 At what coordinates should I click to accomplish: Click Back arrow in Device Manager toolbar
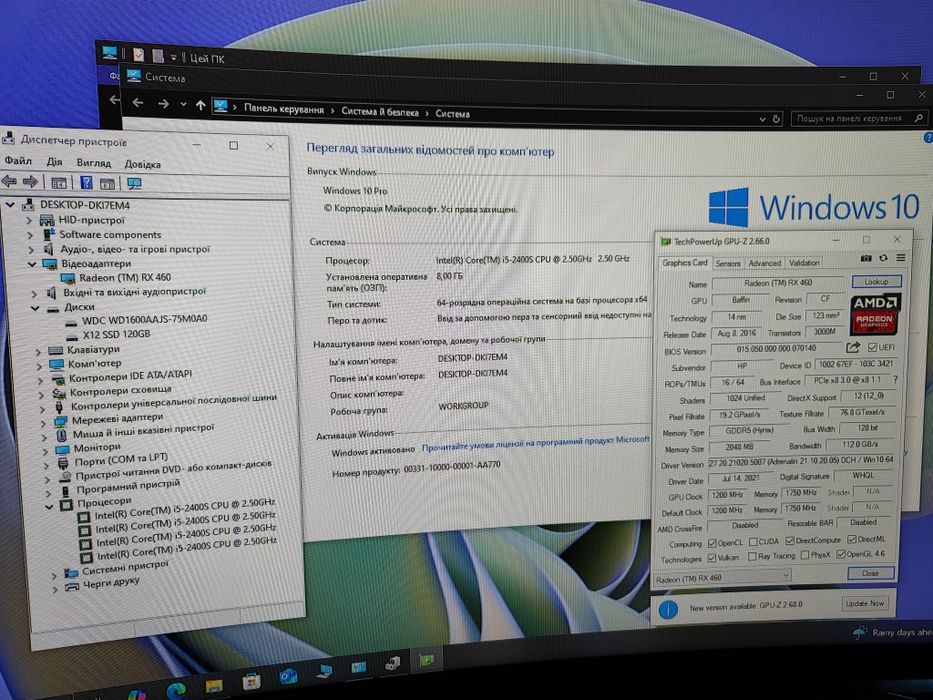coord(8,181)
